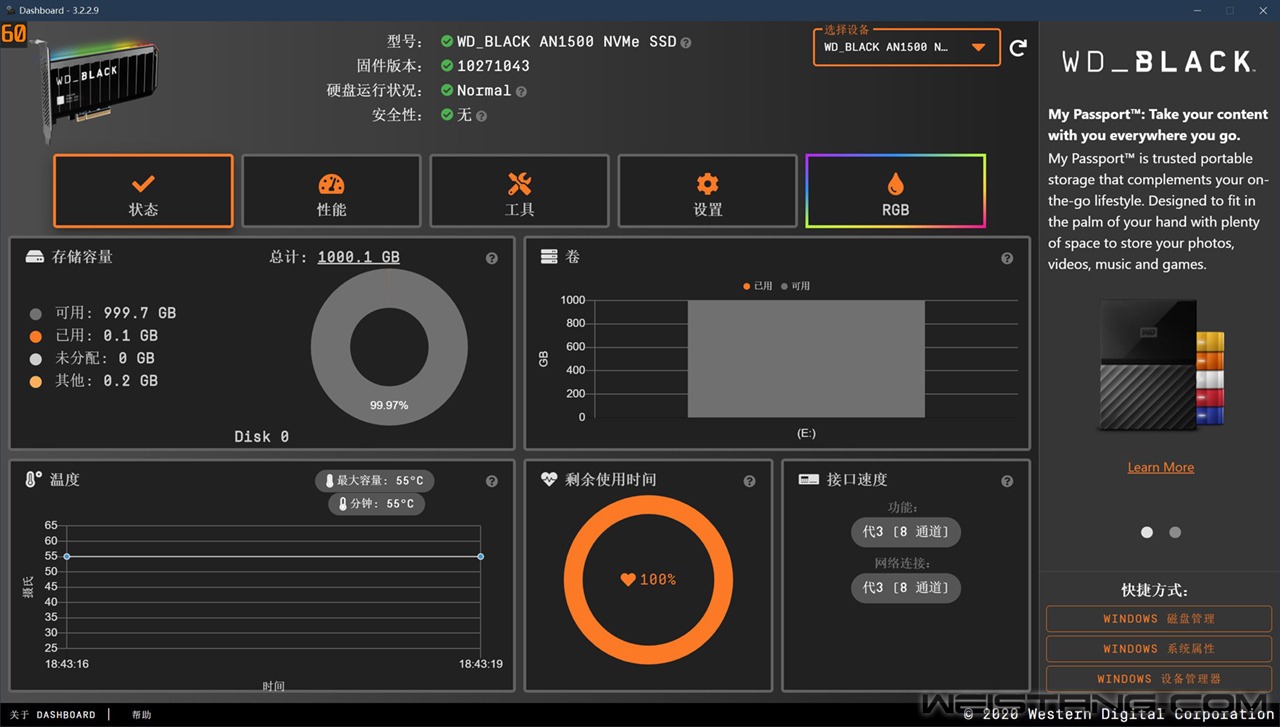The image size is (1280, 727).
Task: Open 帮助 help in footer
Action: 141,715
